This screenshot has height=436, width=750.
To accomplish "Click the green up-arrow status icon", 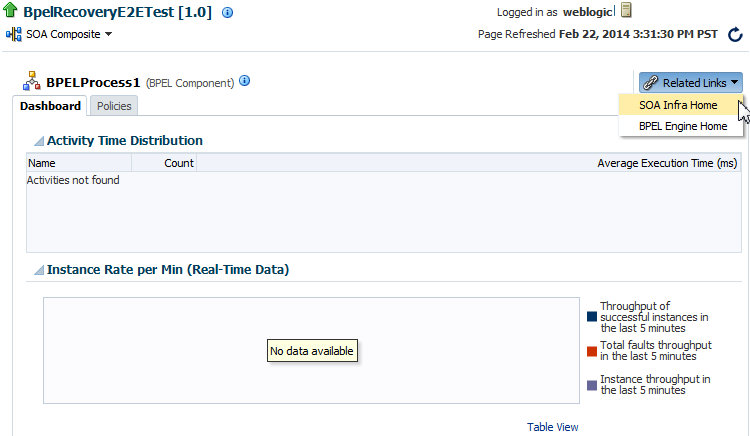I will [x=11, y=10].
